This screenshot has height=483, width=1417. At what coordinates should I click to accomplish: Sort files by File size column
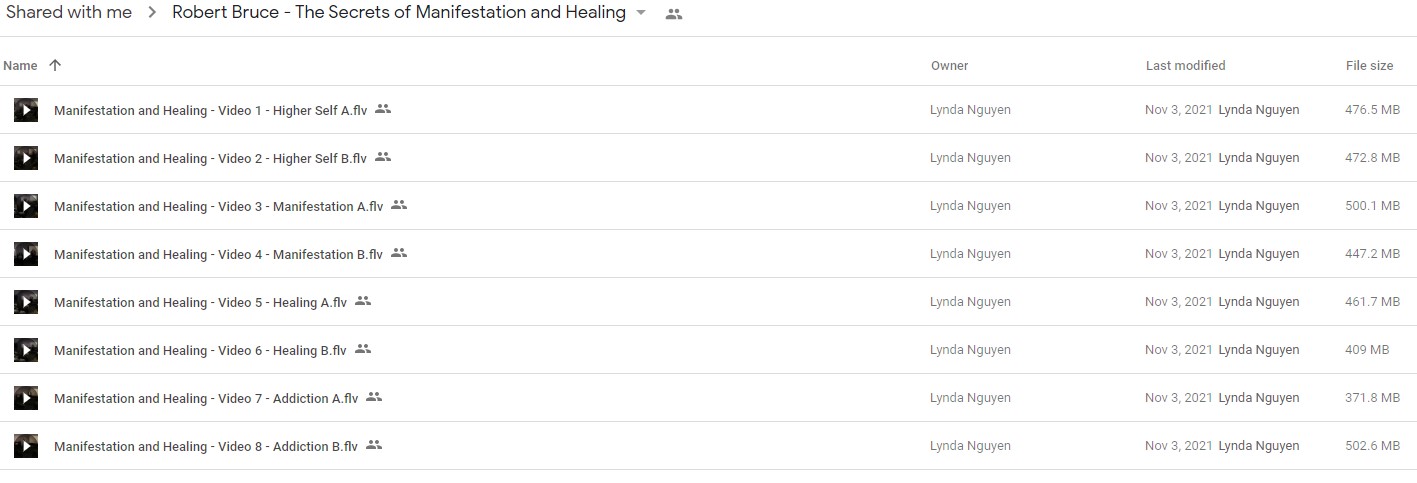[x=1369, y=66]
